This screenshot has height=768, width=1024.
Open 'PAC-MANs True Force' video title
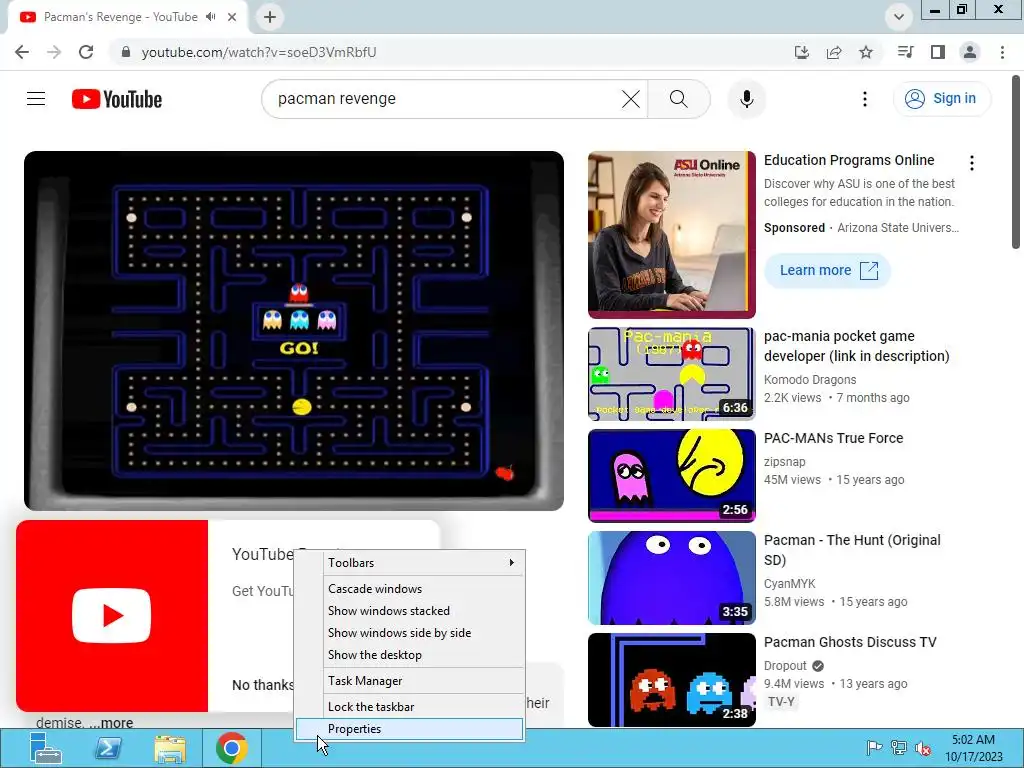point(833,438)
